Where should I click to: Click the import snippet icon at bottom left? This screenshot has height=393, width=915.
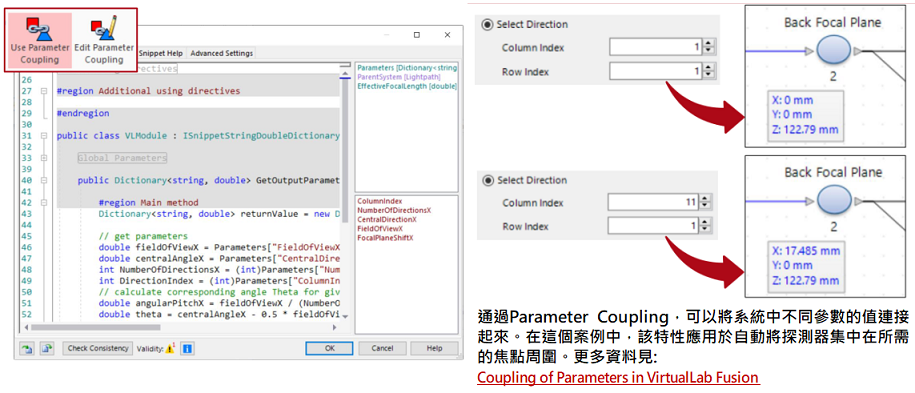(x=27, y=349)
